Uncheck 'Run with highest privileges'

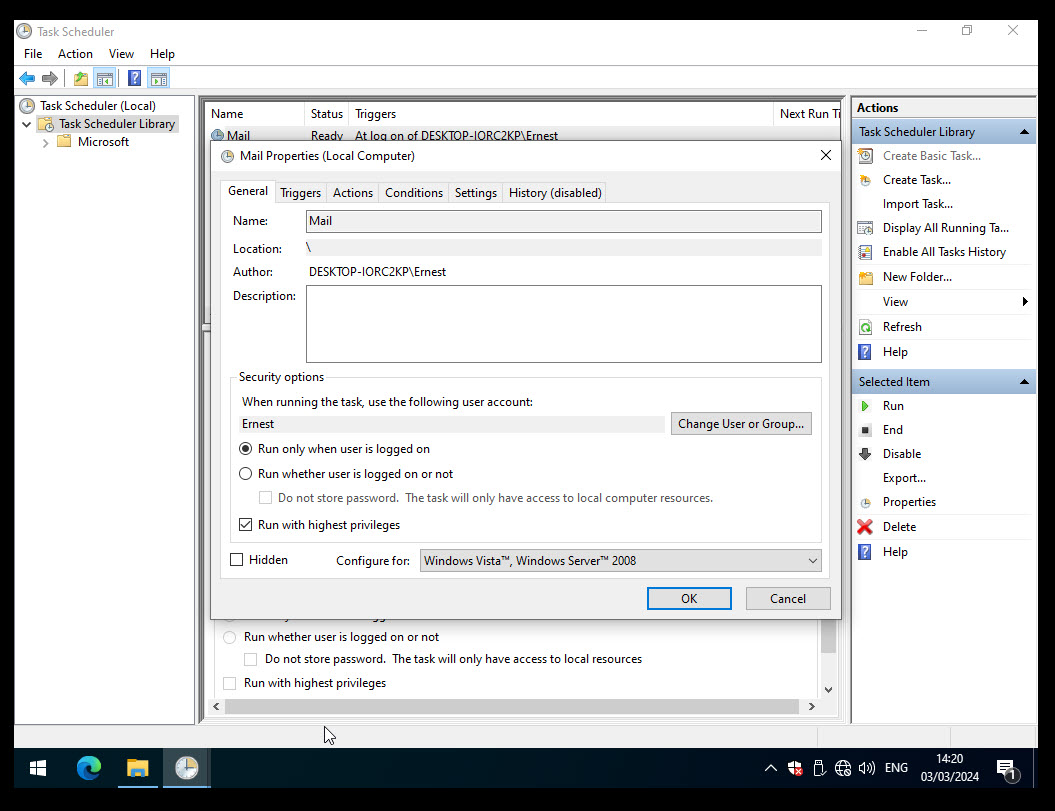tap(245, 524)
